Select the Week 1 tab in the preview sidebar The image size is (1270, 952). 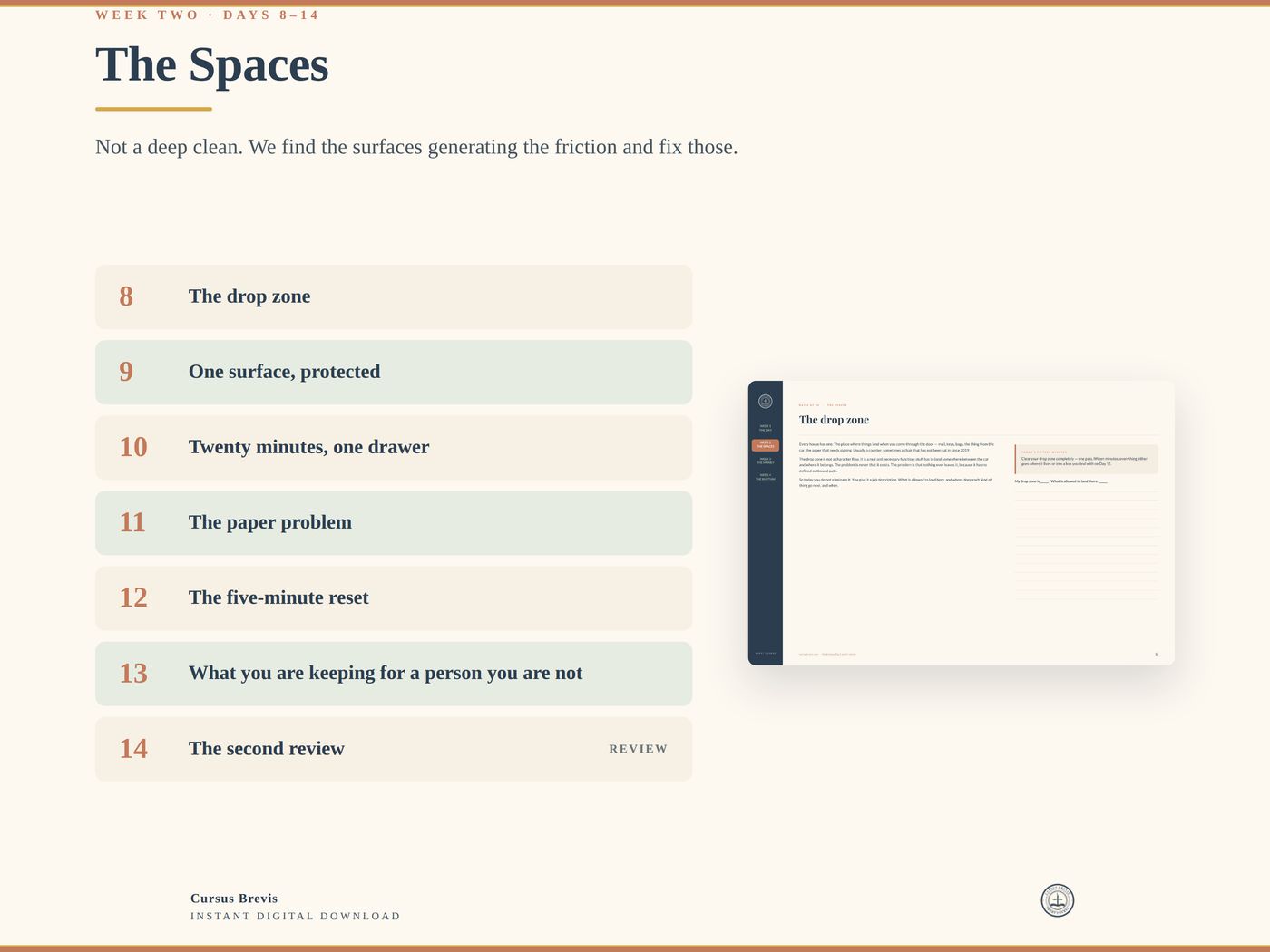[766, 428]
